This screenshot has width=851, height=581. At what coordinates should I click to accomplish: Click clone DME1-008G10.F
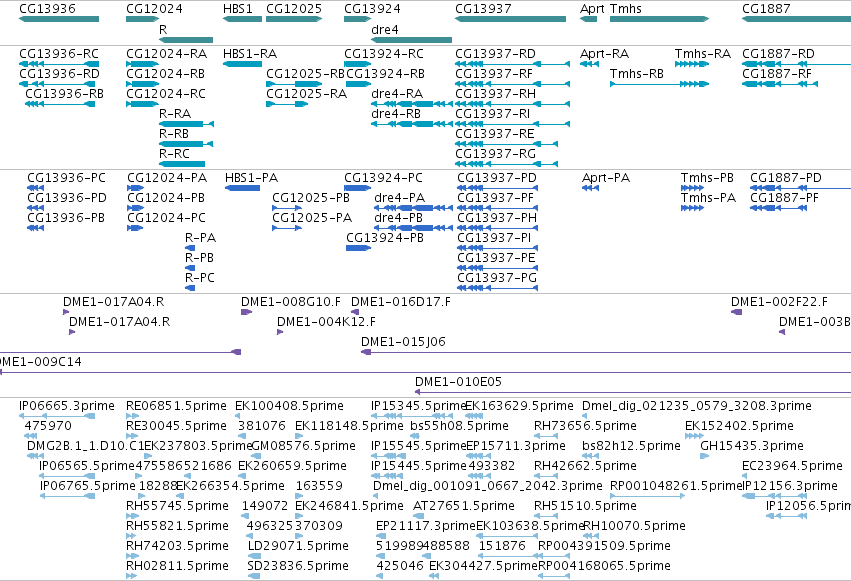point(291,302)
